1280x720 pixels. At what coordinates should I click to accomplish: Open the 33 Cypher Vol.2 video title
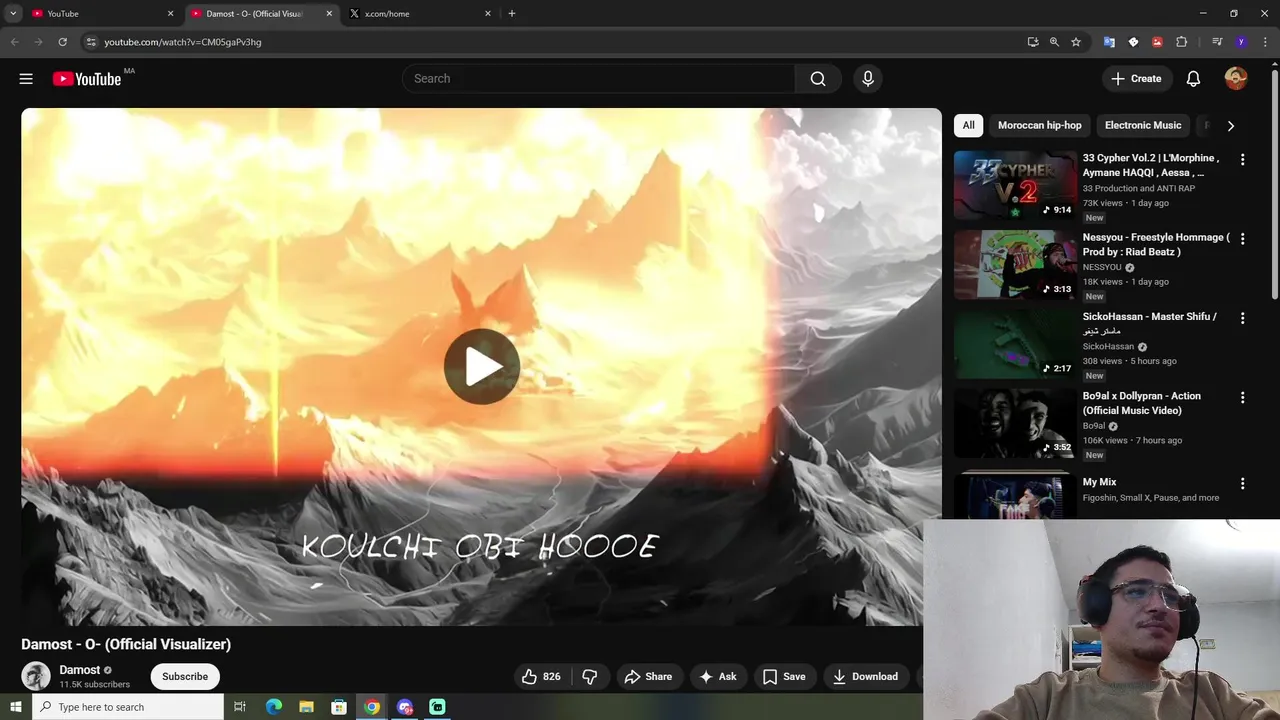pyautogui.click(x=1151, y=165)
